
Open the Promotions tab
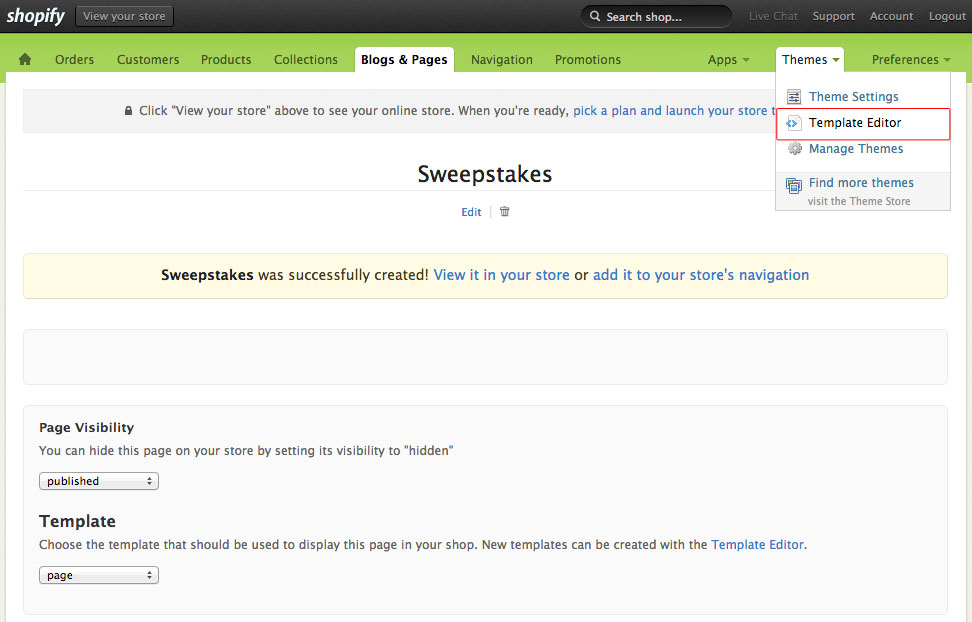[588, 60]
